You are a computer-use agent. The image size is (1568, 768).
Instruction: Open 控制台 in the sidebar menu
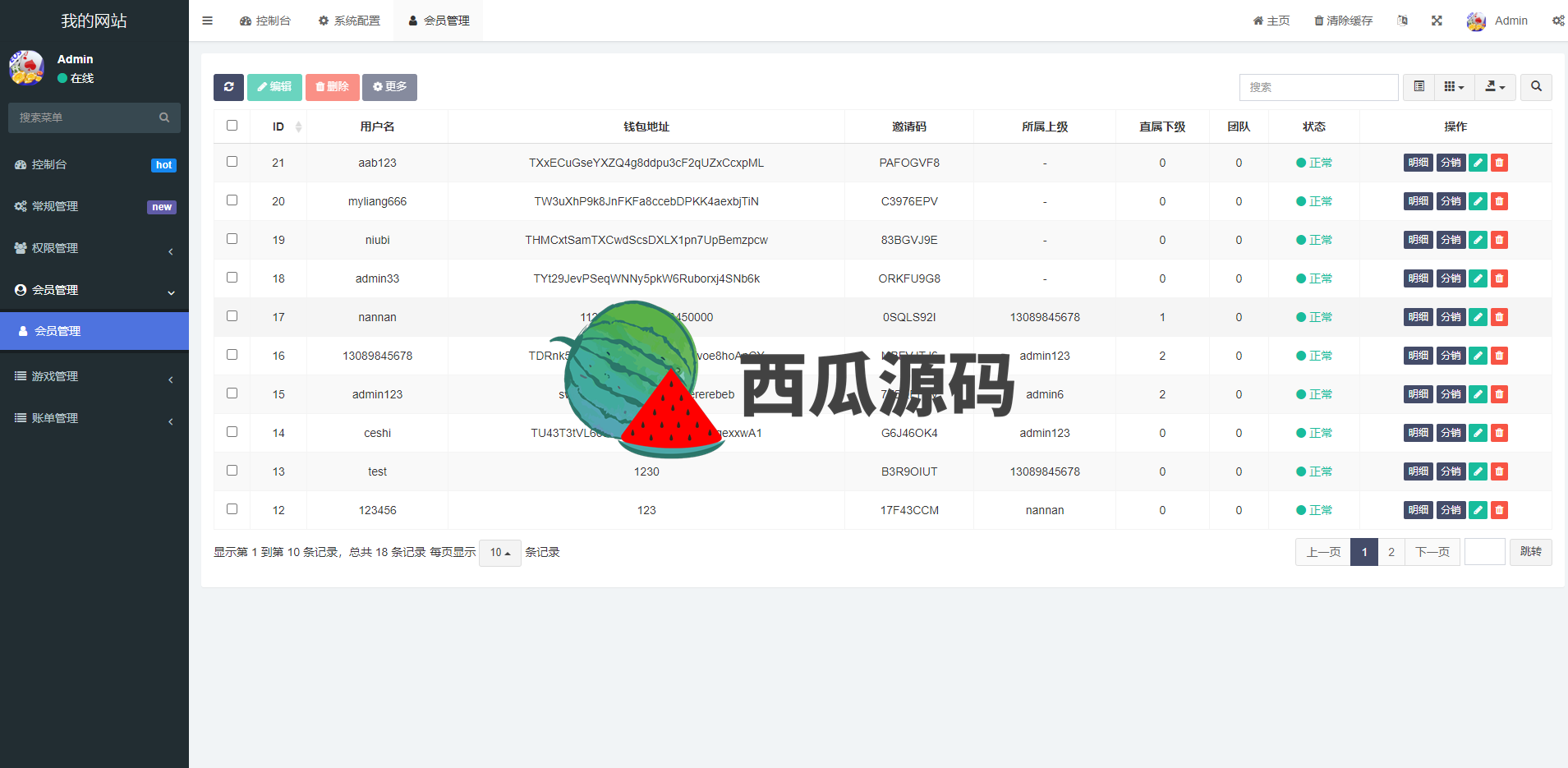pos(94,164)
